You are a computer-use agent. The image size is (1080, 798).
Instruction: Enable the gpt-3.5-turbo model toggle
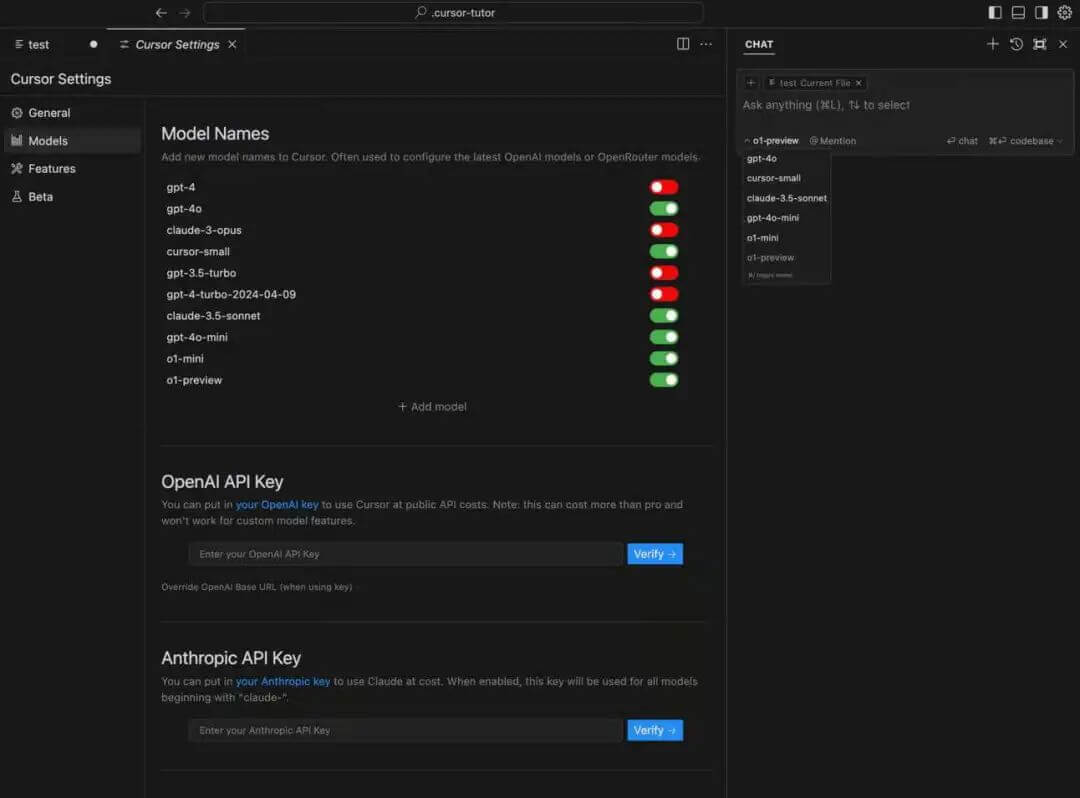[x=664, y=273]
